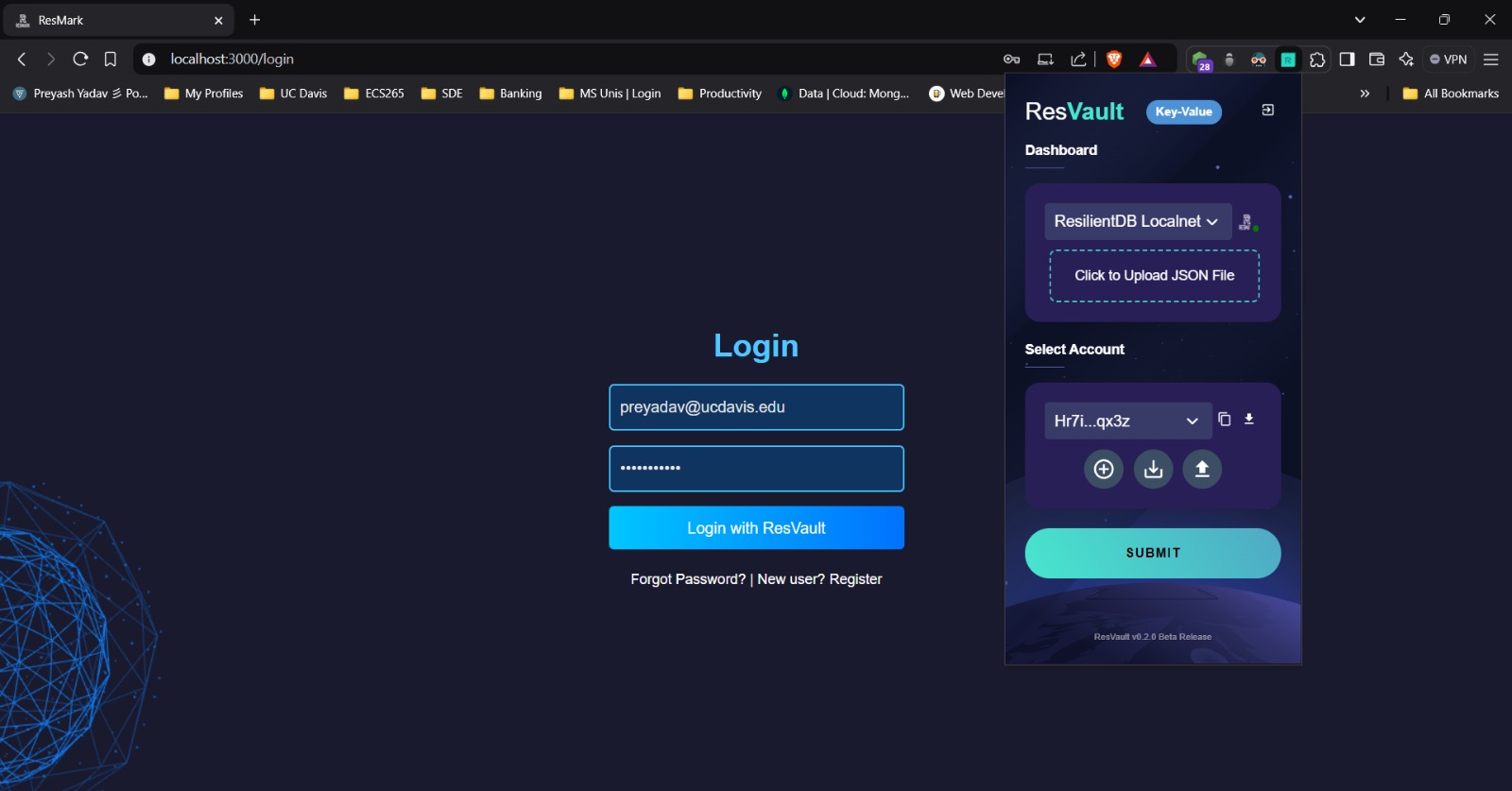This screenshot has width=1512, height=791.
Task: Close the ResMark tab
Action: (218, 20)
